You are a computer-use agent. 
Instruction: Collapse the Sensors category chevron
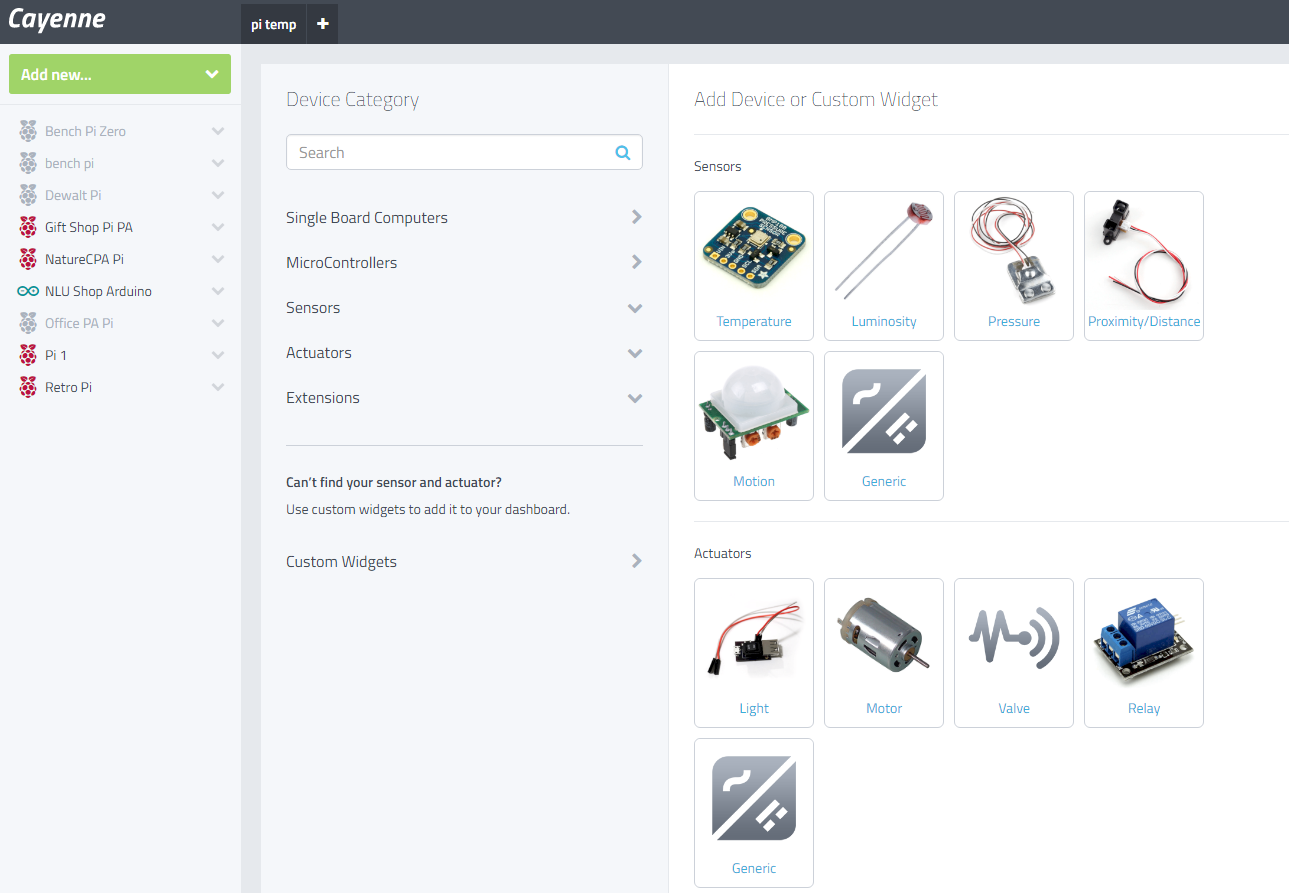pyautogui.click(x=635, y=308)
